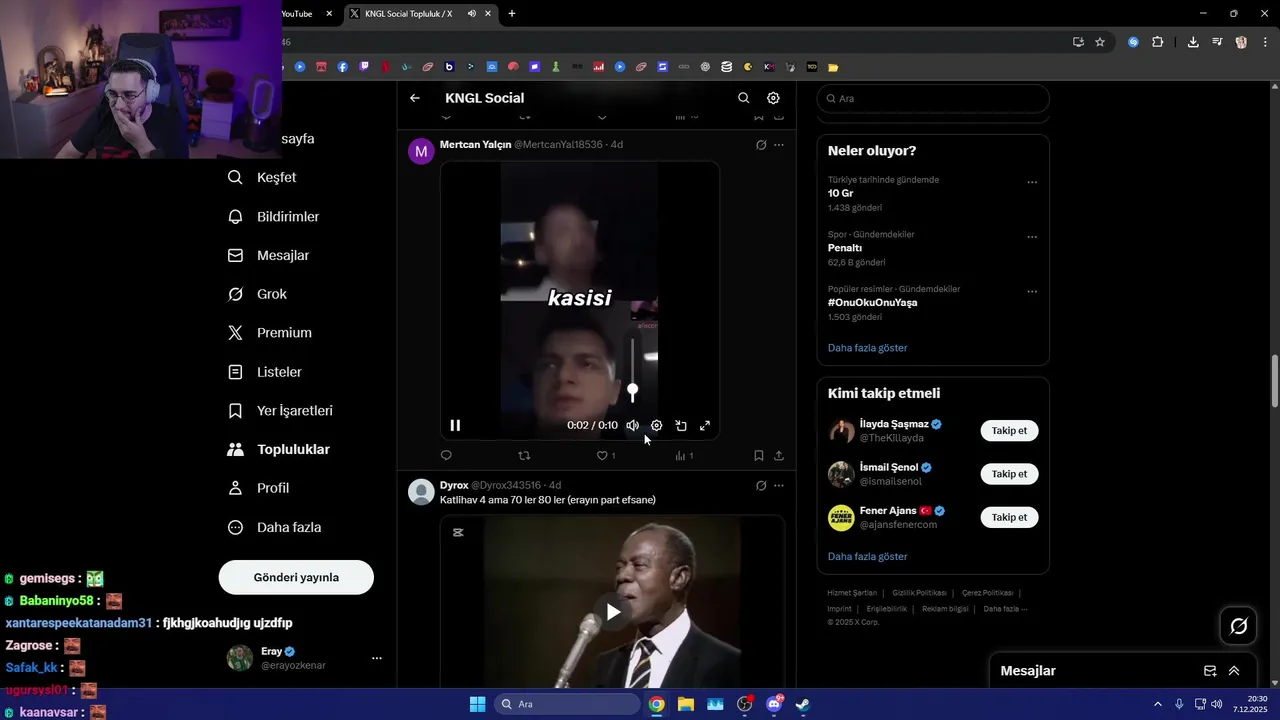The image size is (1280, 720).
Task: Show hidden system tray icons
Action: (x=1158, y=704)
